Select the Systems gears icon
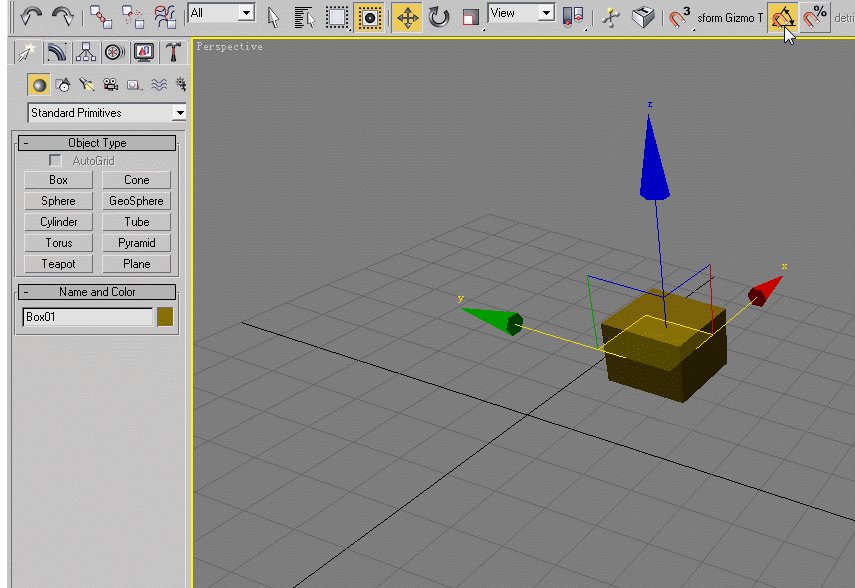The image size is (855, 588). click(180, 85)
